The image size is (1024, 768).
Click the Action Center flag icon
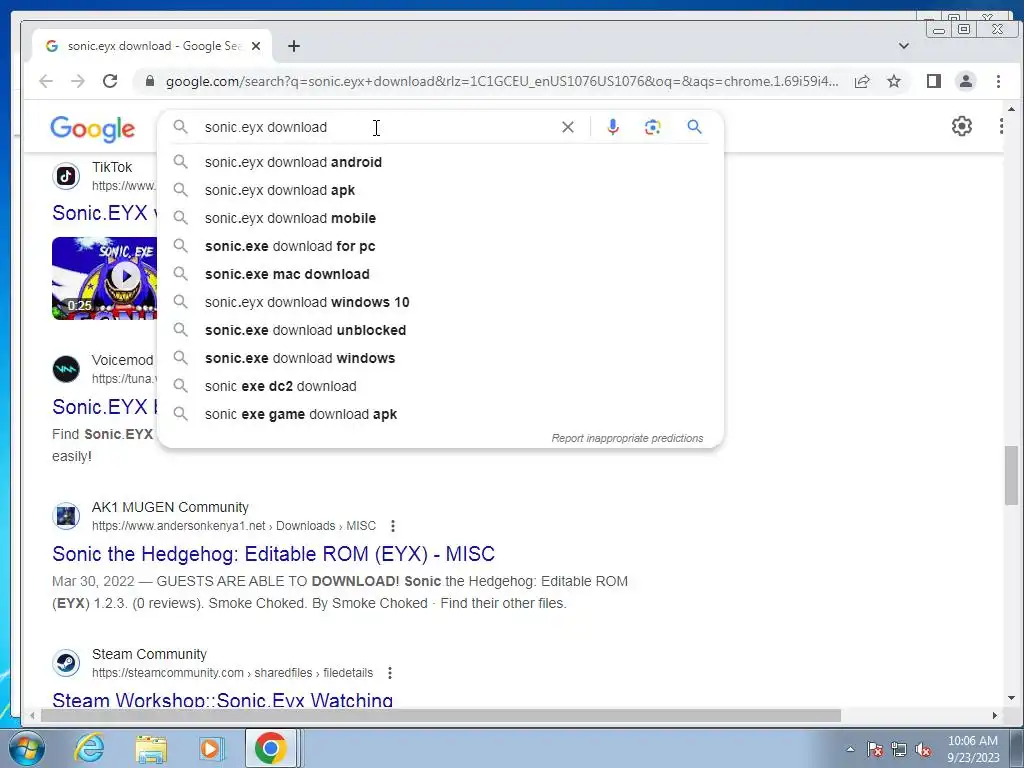pos(875,749)
